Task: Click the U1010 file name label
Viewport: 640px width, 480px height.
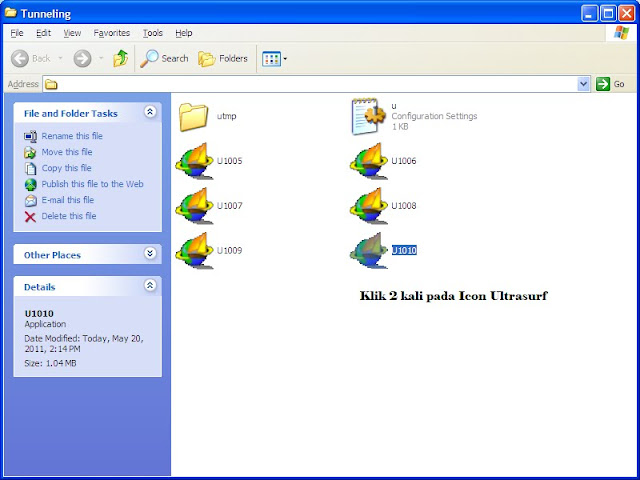Action: tap(404, 250)
